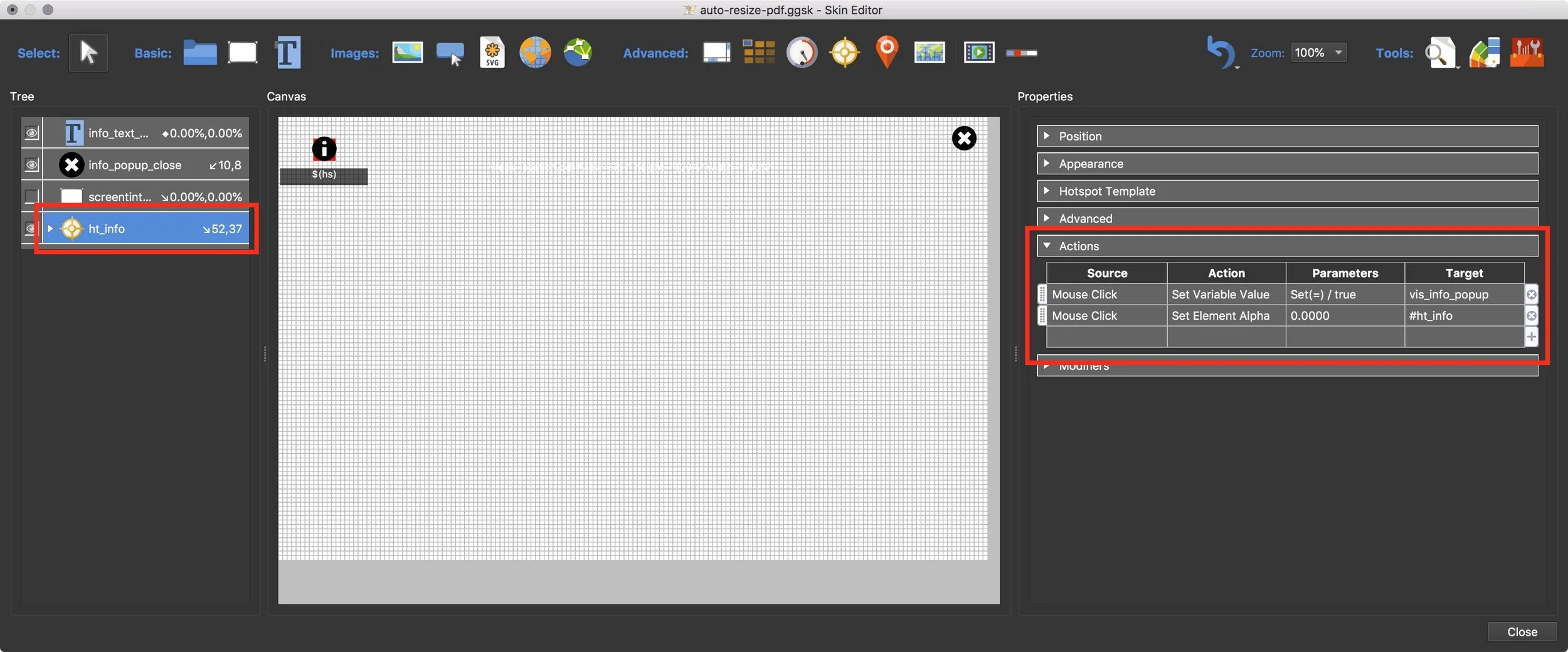Toggle visibility of screentint element
The height and width of the screenshot is (652, 1568).
pos(31,196)
